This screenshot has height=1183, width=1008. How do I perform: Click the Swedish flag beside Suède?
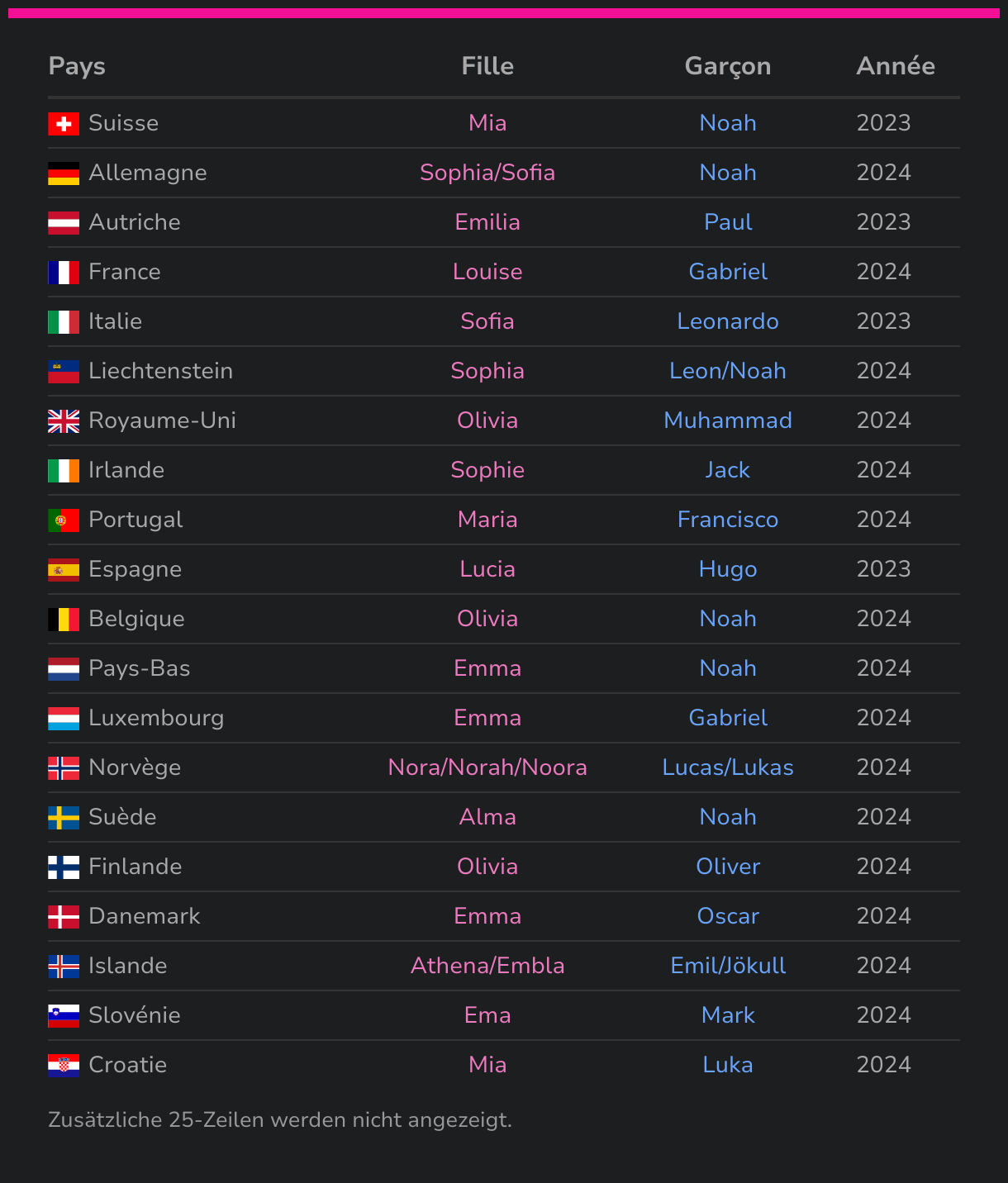(64, 818)
